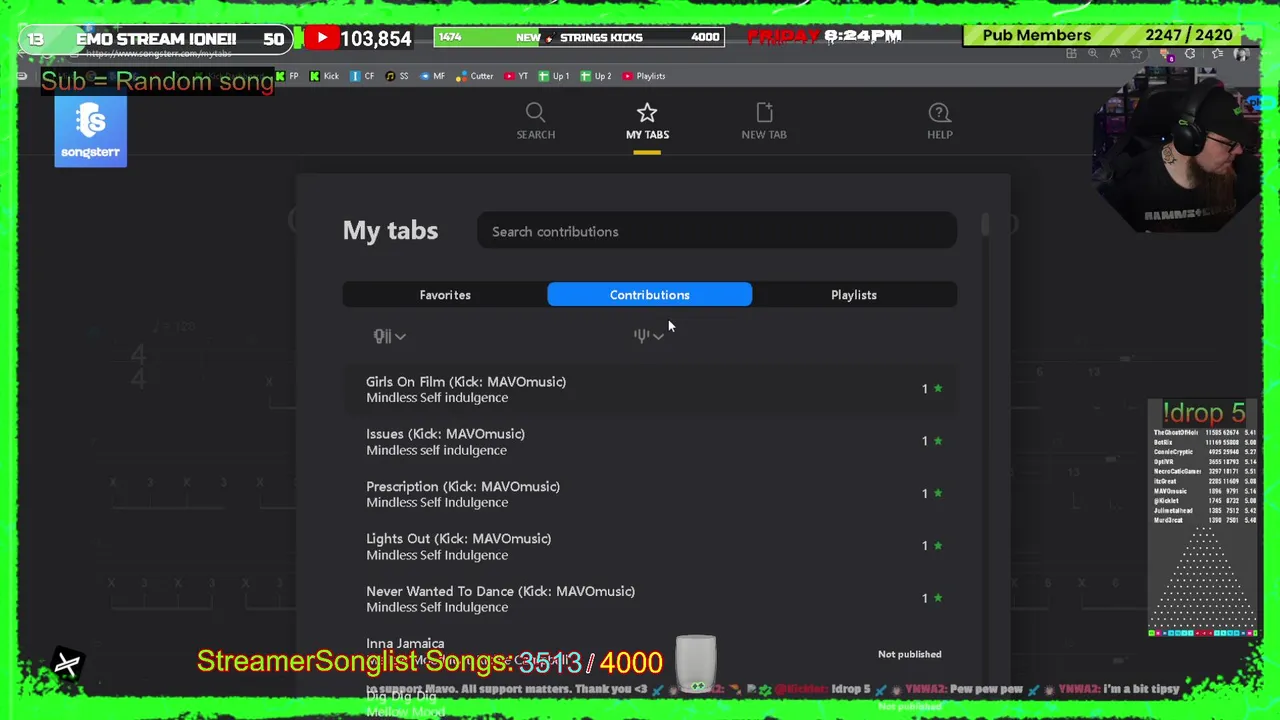The width and height of the screenshot is (1280, 720).
Task: Open the Help question mark icon
Action: (x=939, y=113)
